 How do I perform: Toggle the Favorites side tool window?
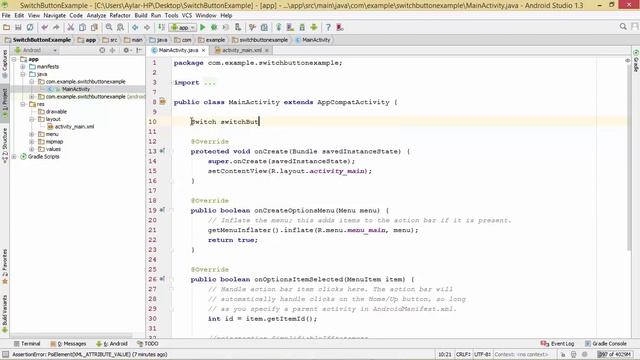pos(4,267)
